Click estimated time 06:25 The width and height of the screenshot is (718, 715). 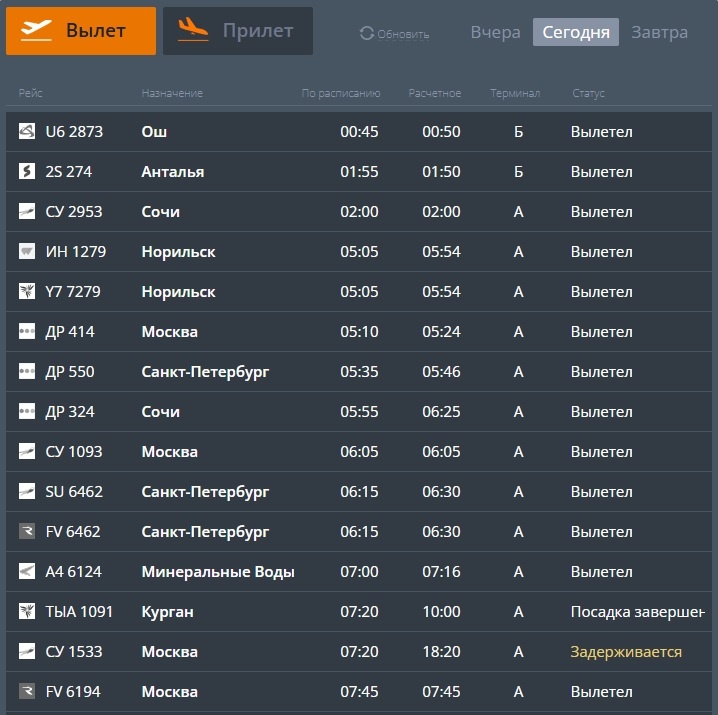[441, 412]
